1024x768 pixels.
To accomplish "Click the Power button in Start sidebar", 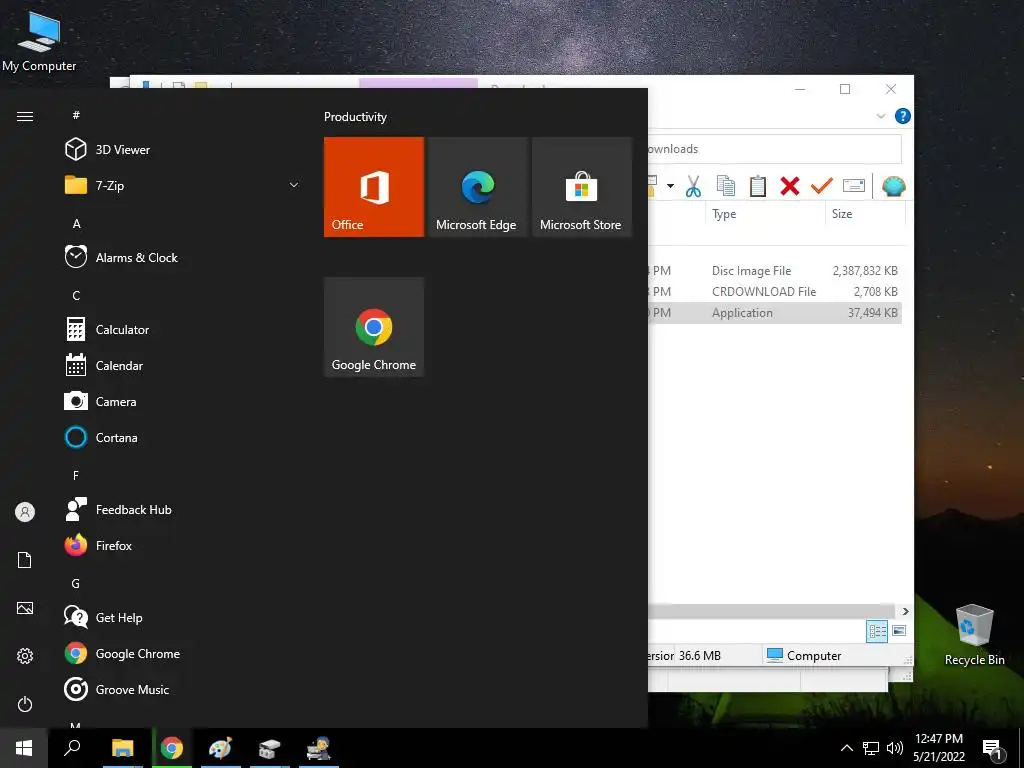I will point(25,704).
